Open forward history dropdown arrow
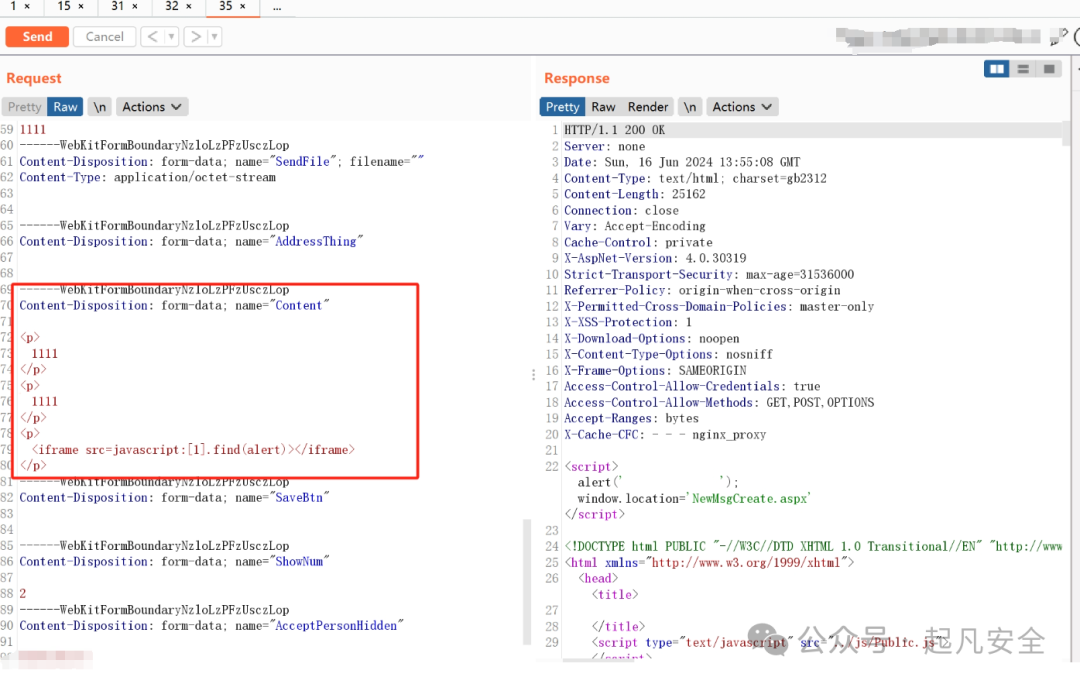The height and width of the screenshot is (684, 1080). pyautogui.click(x=214, y=37)
